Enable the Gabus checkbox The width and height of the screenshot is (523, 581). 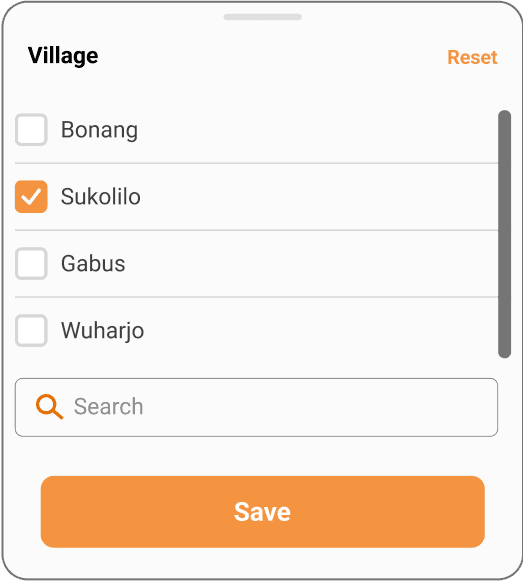(x=31, y=263)
